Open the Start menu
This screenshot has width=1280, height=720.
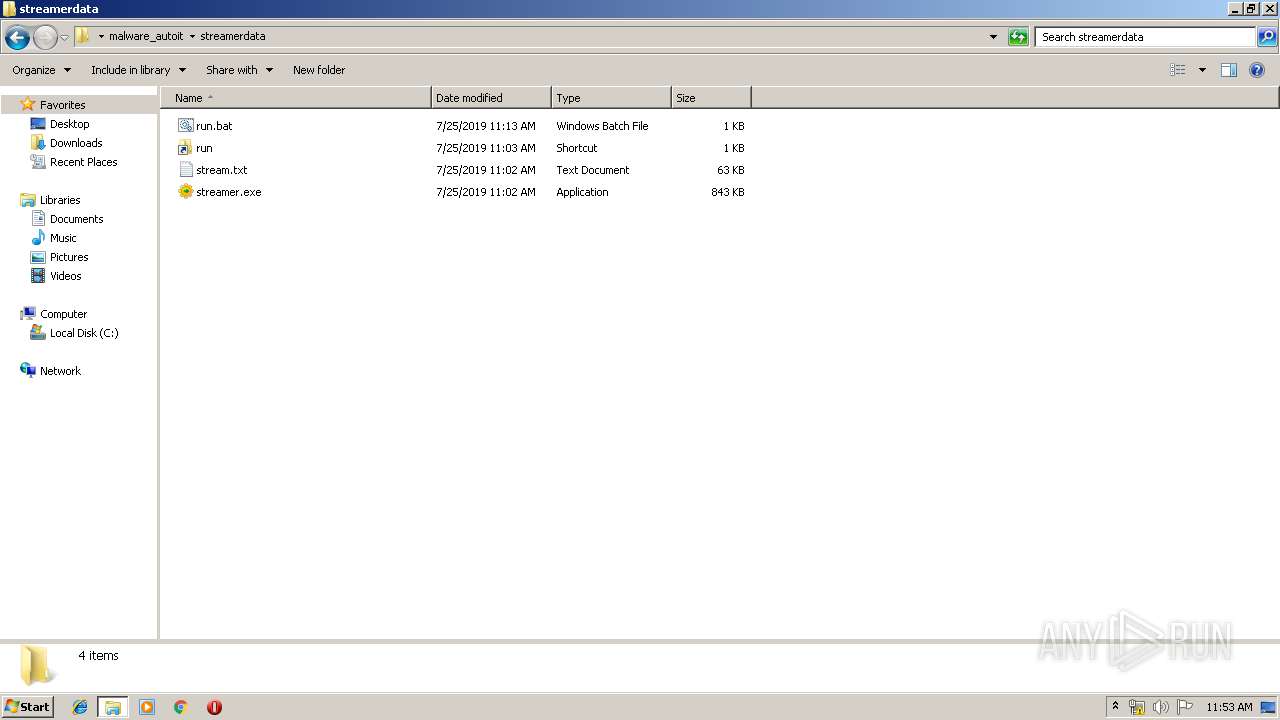[x=27, y=706]
